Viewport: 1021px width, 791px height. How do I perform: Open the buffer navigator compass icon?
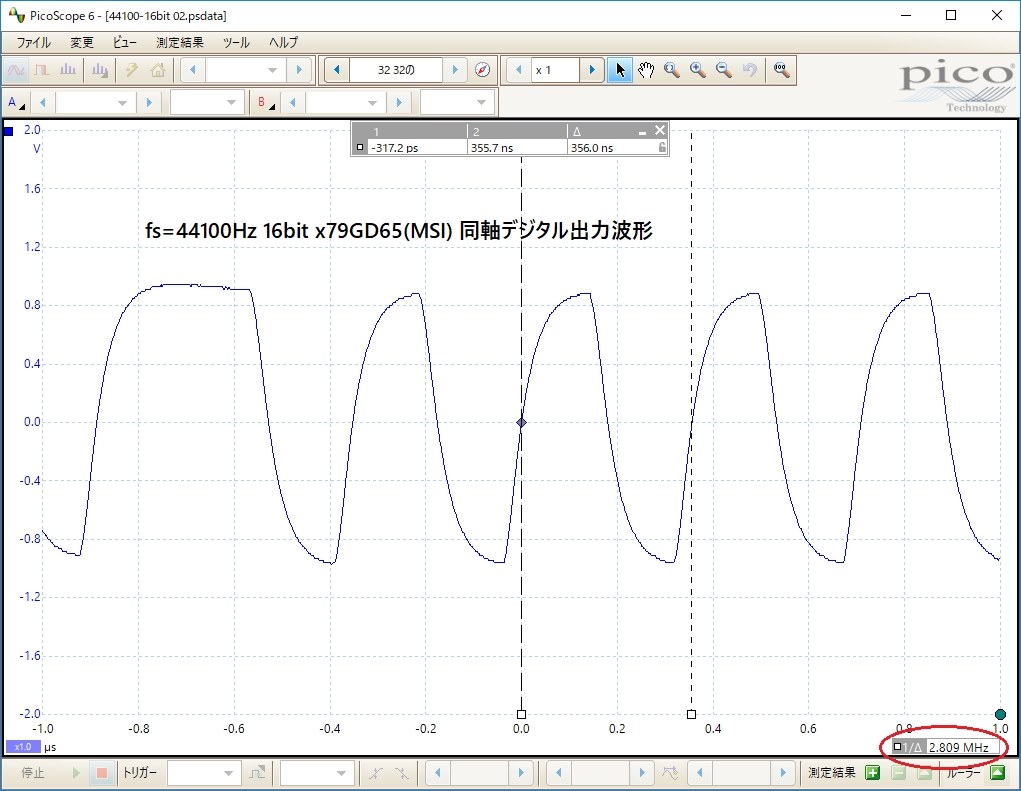pos(483,70)
